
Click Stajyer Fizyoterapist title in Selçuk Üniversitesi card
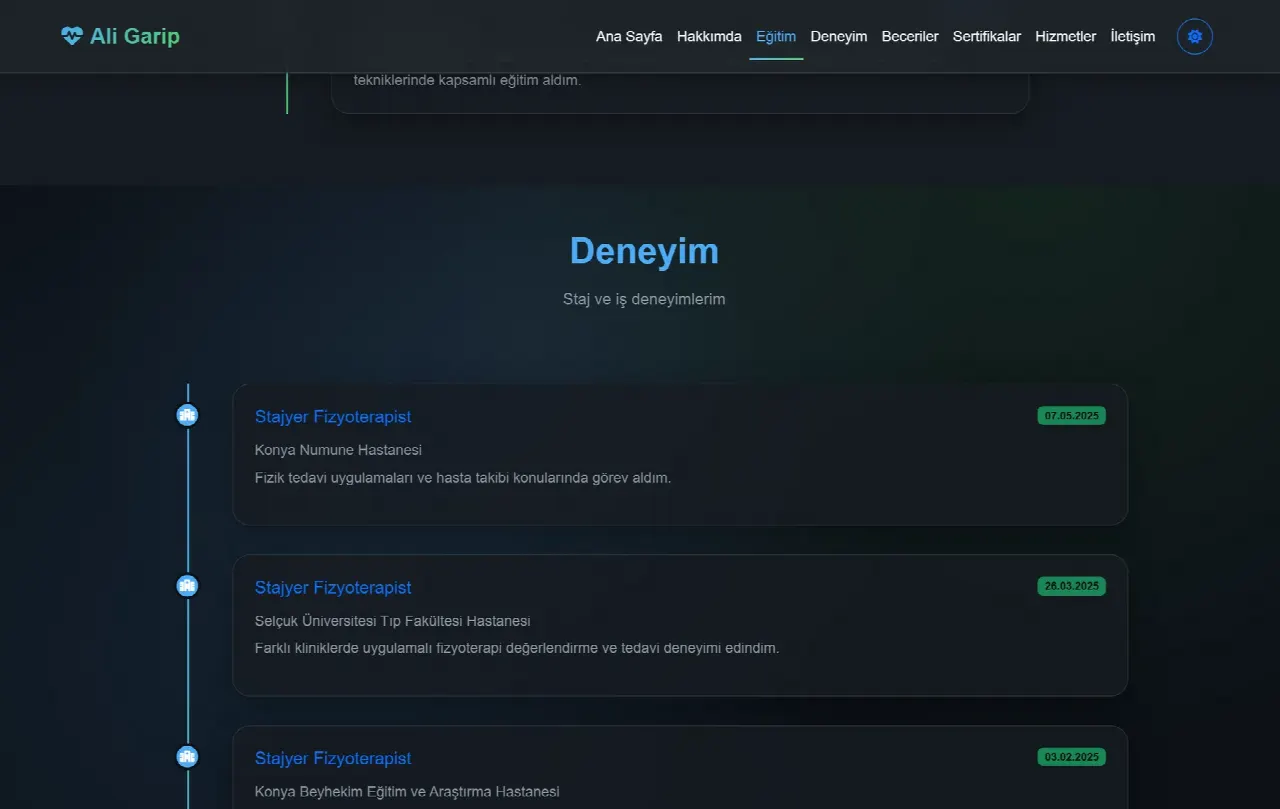[x=333, y=588]
